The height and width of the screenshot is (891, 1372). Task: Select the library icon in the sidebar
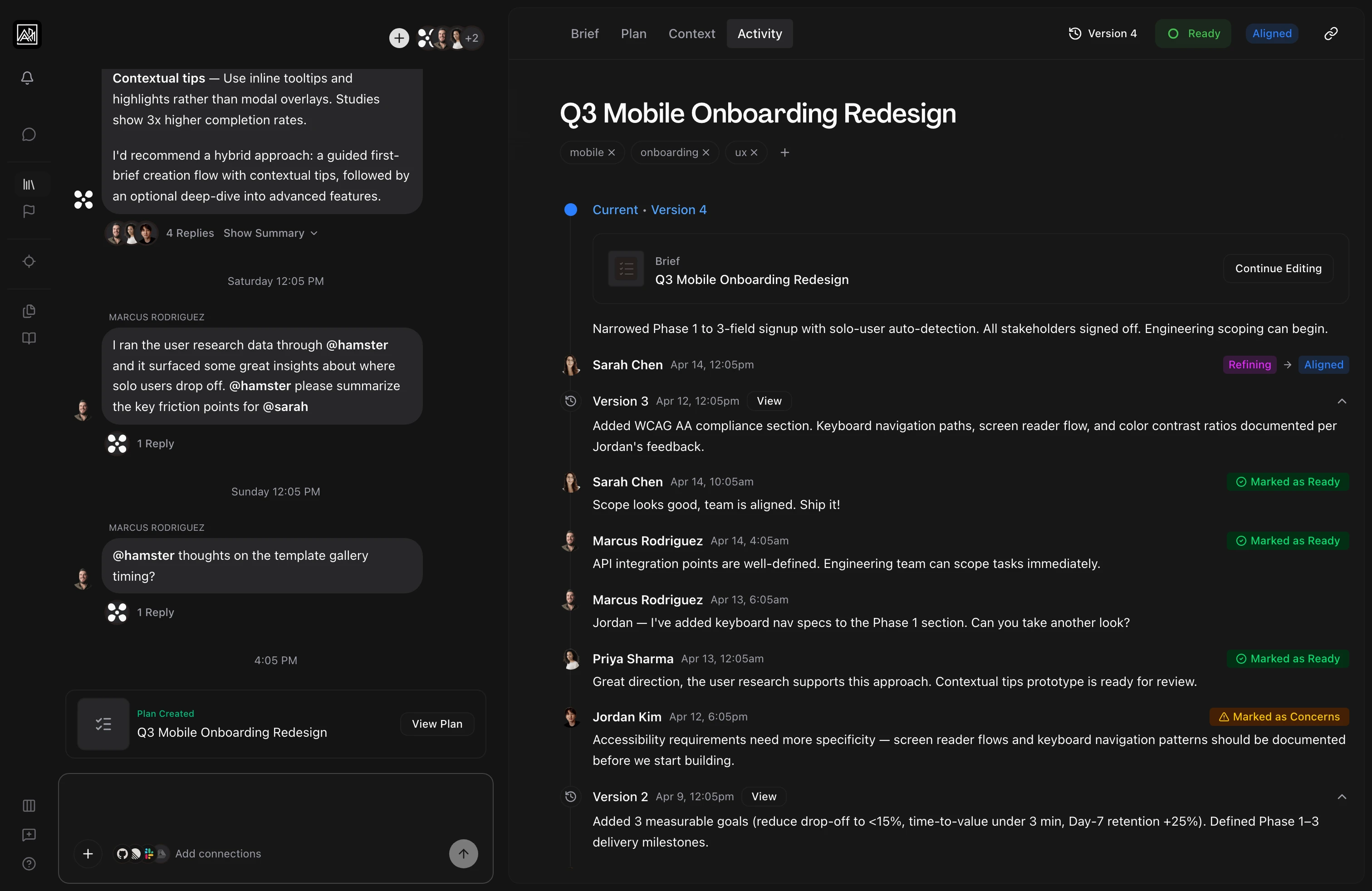pos(28,185)
